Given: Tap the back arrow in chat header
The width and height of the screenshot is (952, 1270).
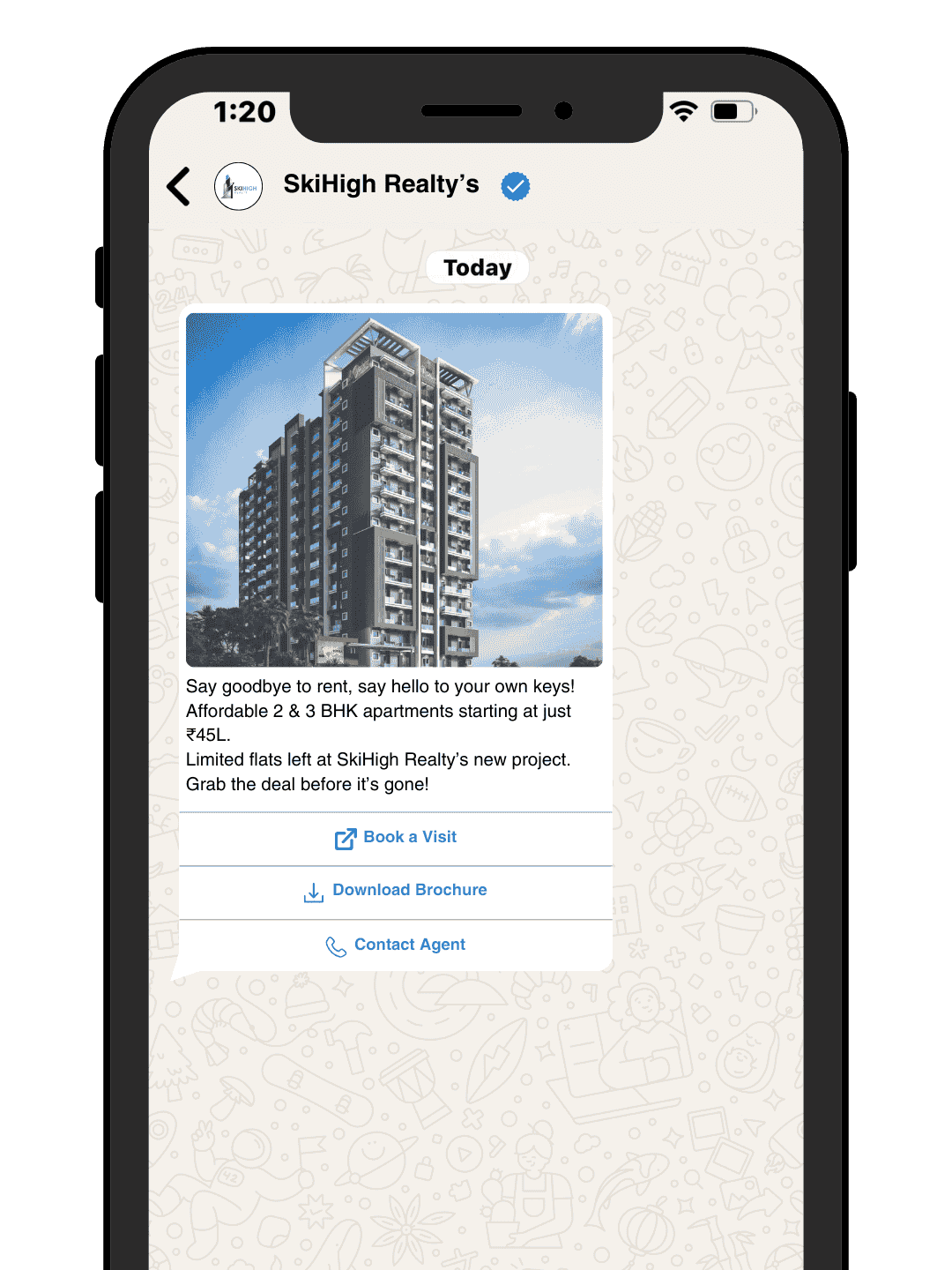Looking at the screenshot, I should tap(179, 186).
